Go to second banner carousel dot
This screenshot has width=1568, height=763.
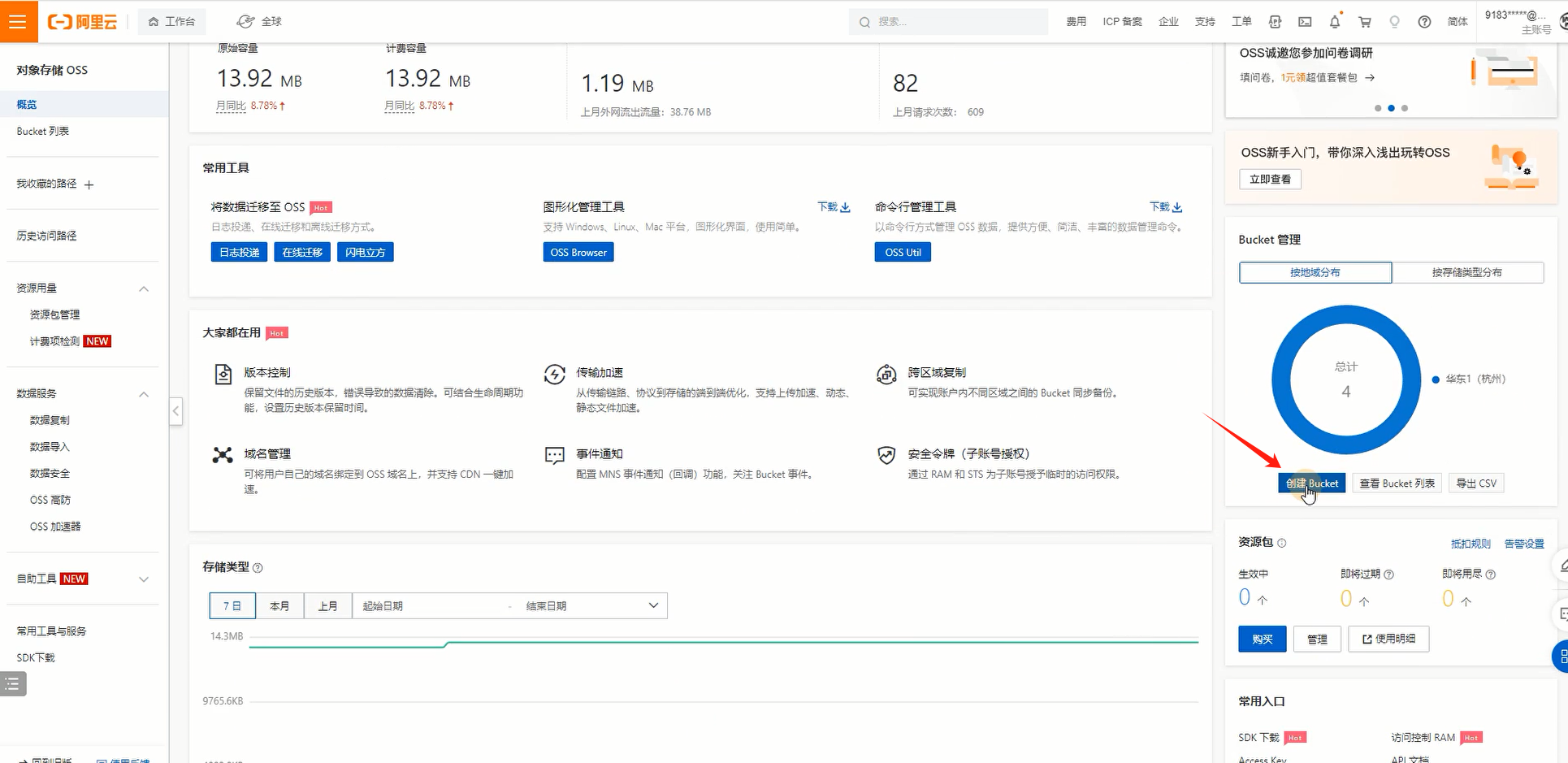[1392, 108]
